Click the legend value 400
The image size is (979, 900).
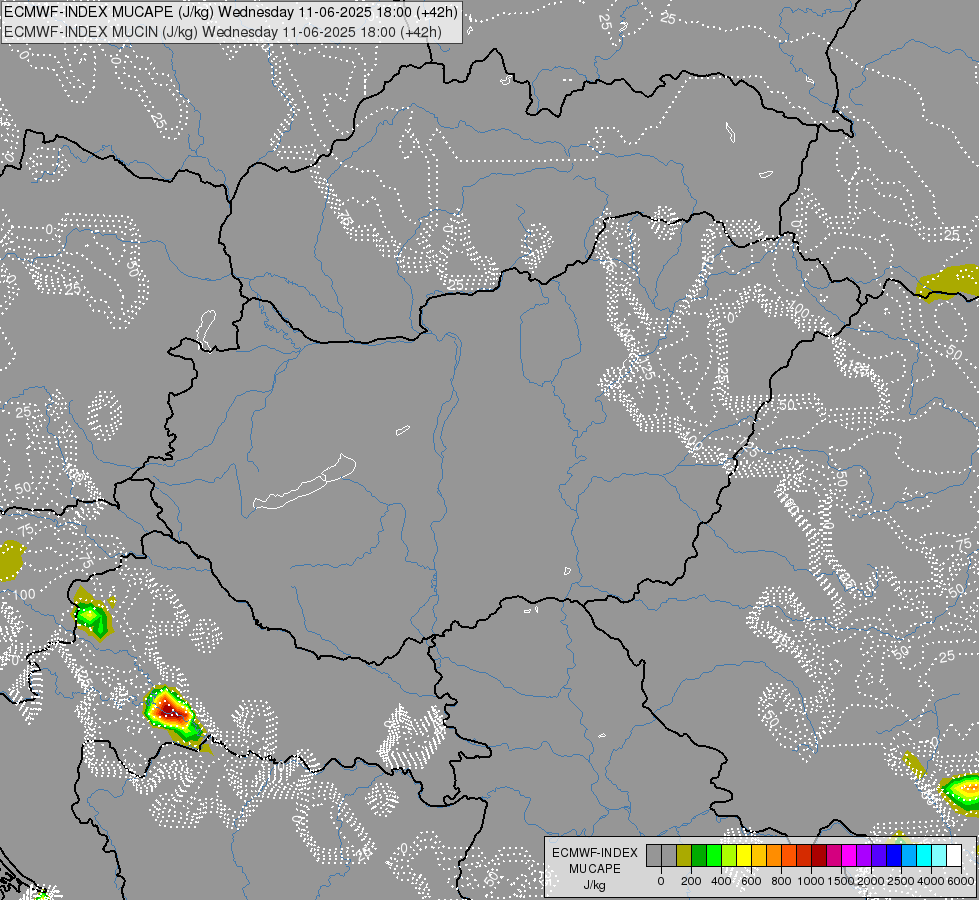[x=721, y=881]
